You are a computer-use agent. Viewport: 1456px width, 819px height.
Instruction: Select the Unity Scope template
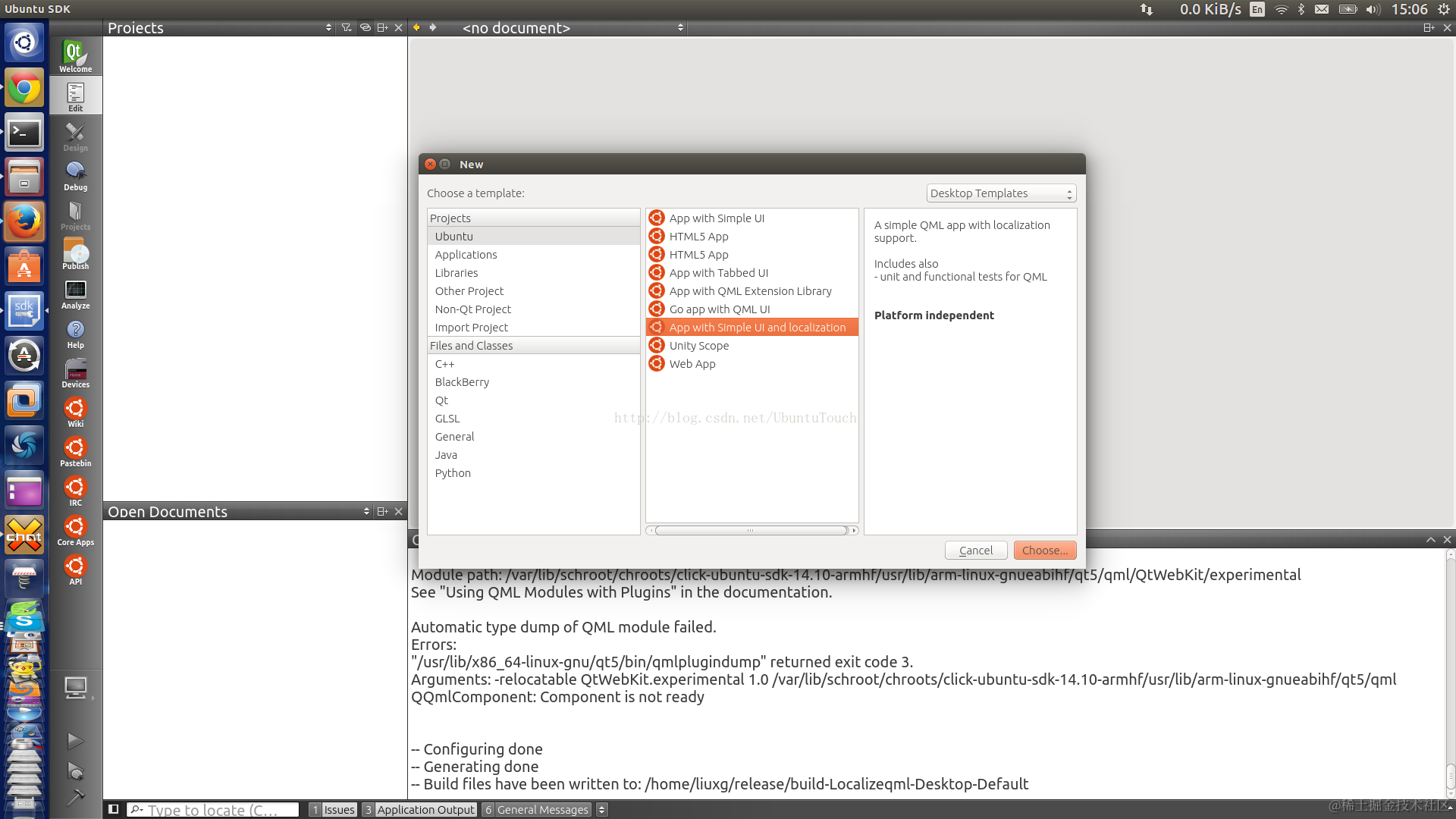point(698,346)
